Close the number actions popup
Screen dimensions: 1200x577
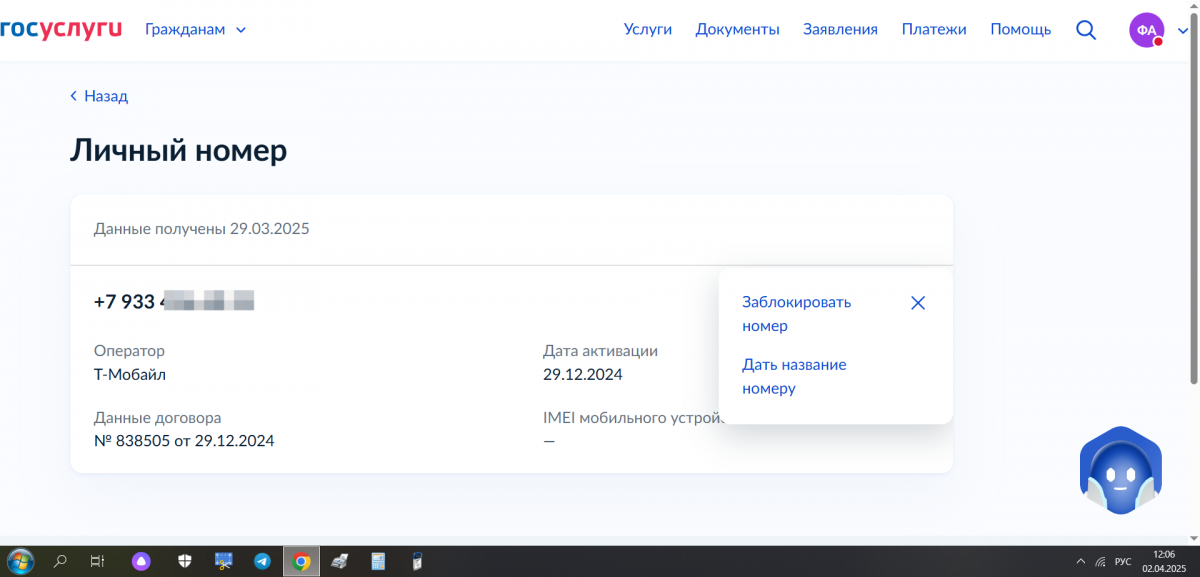point(918,303)
